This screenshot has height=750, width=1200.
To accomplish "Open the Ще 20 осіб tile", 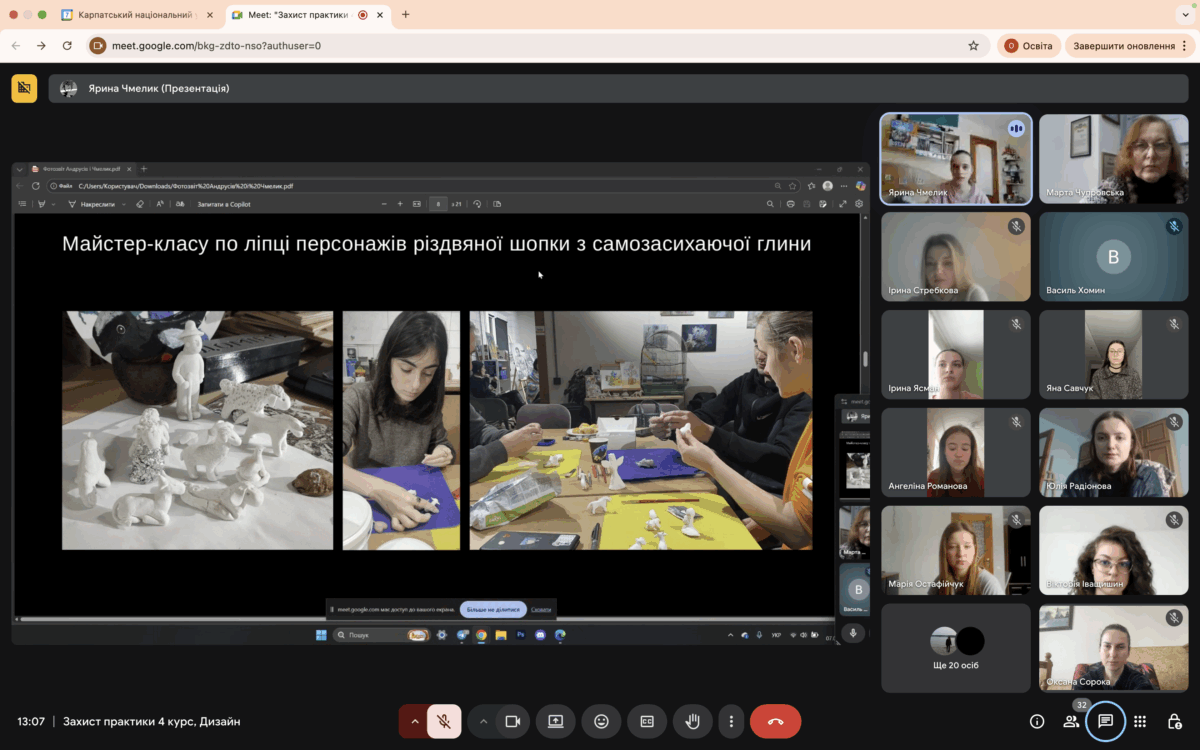I will pyautogui.click(x=956, y=647).
